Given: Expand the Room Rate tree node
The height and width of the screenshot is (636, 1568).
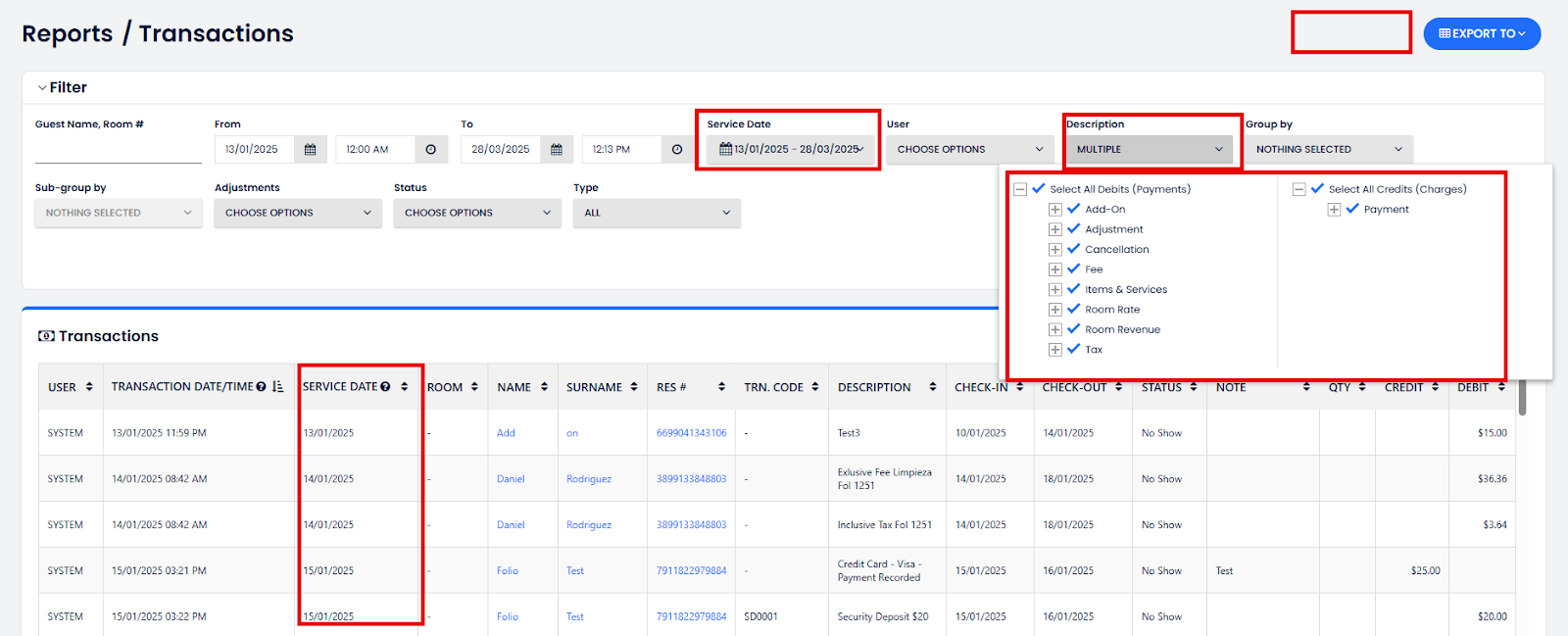Looking at the screenshot, I should click(1055, 310).
